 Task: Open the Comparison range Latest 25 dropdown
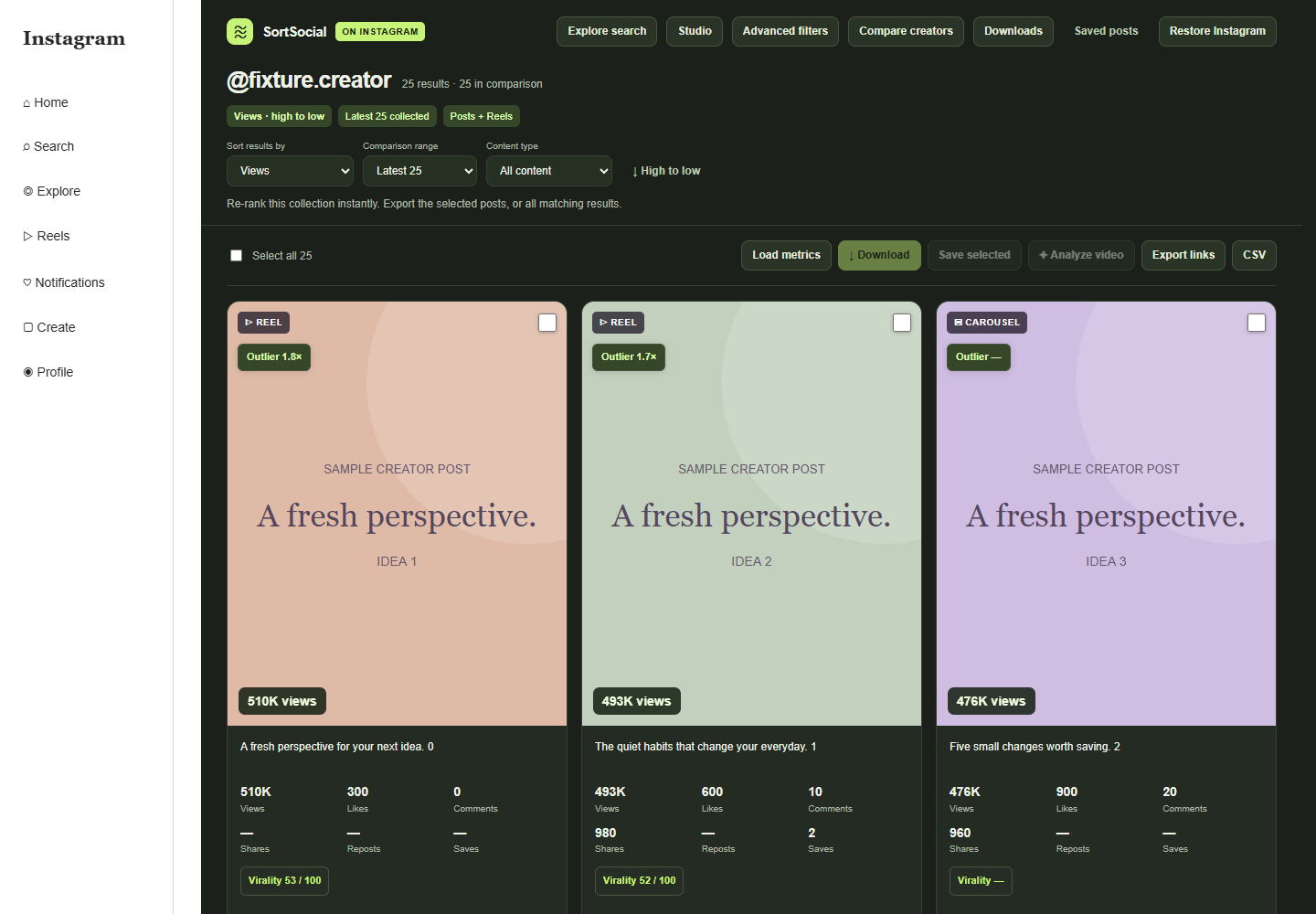pos(419,171)
